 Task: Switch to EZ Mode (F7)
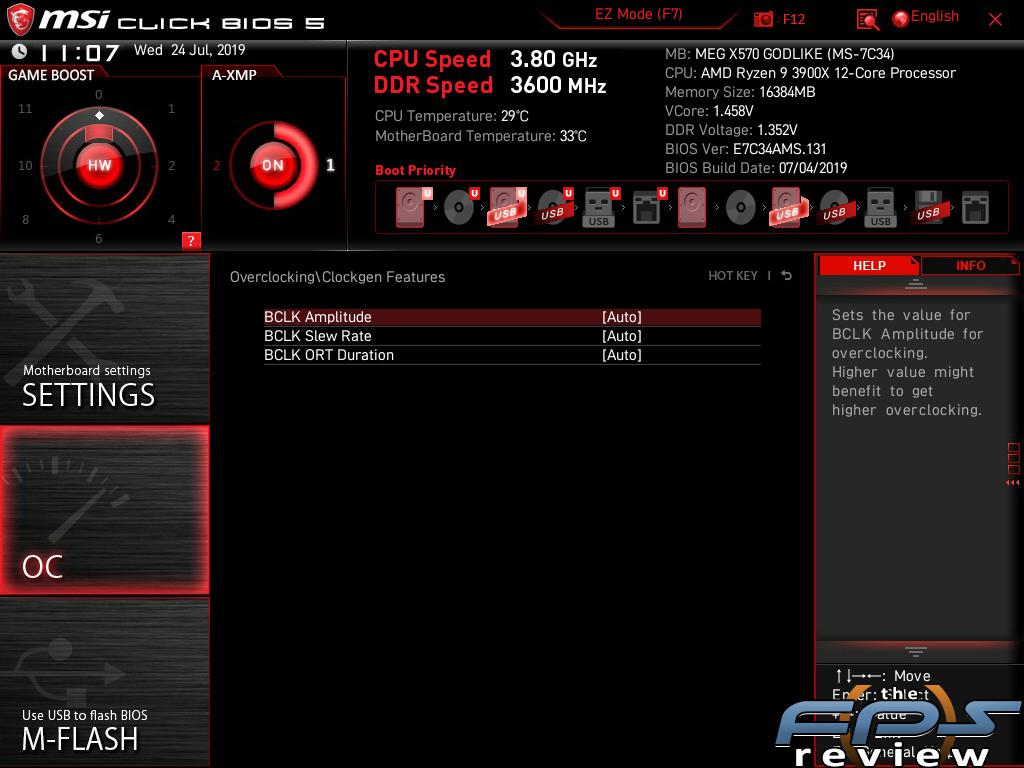coord(638,14)
